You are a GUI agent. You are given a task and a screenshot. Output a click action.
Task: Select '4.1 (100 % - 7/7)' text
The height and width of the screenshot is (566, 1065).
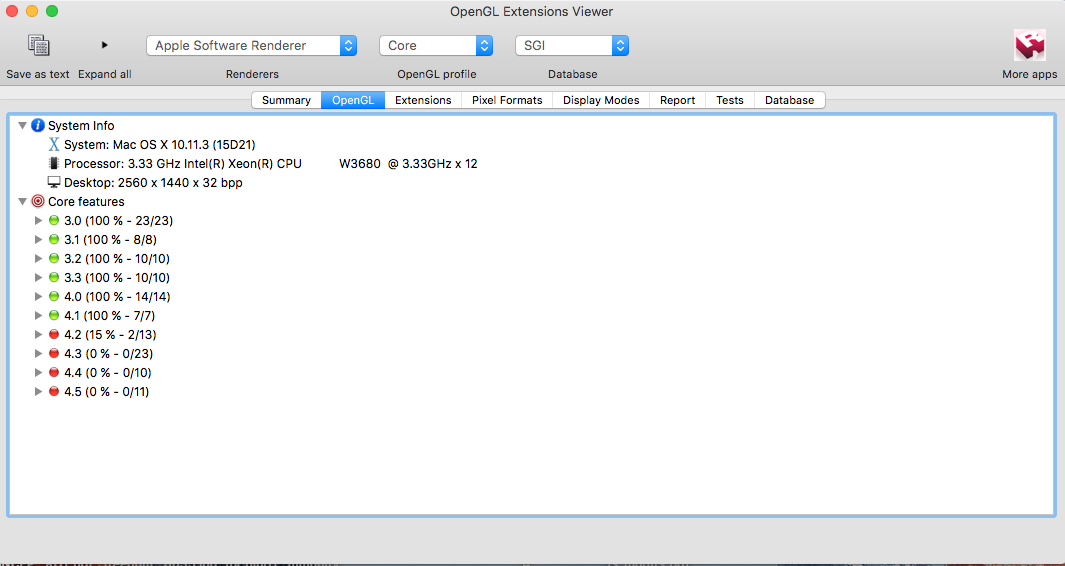coord(111,316)
